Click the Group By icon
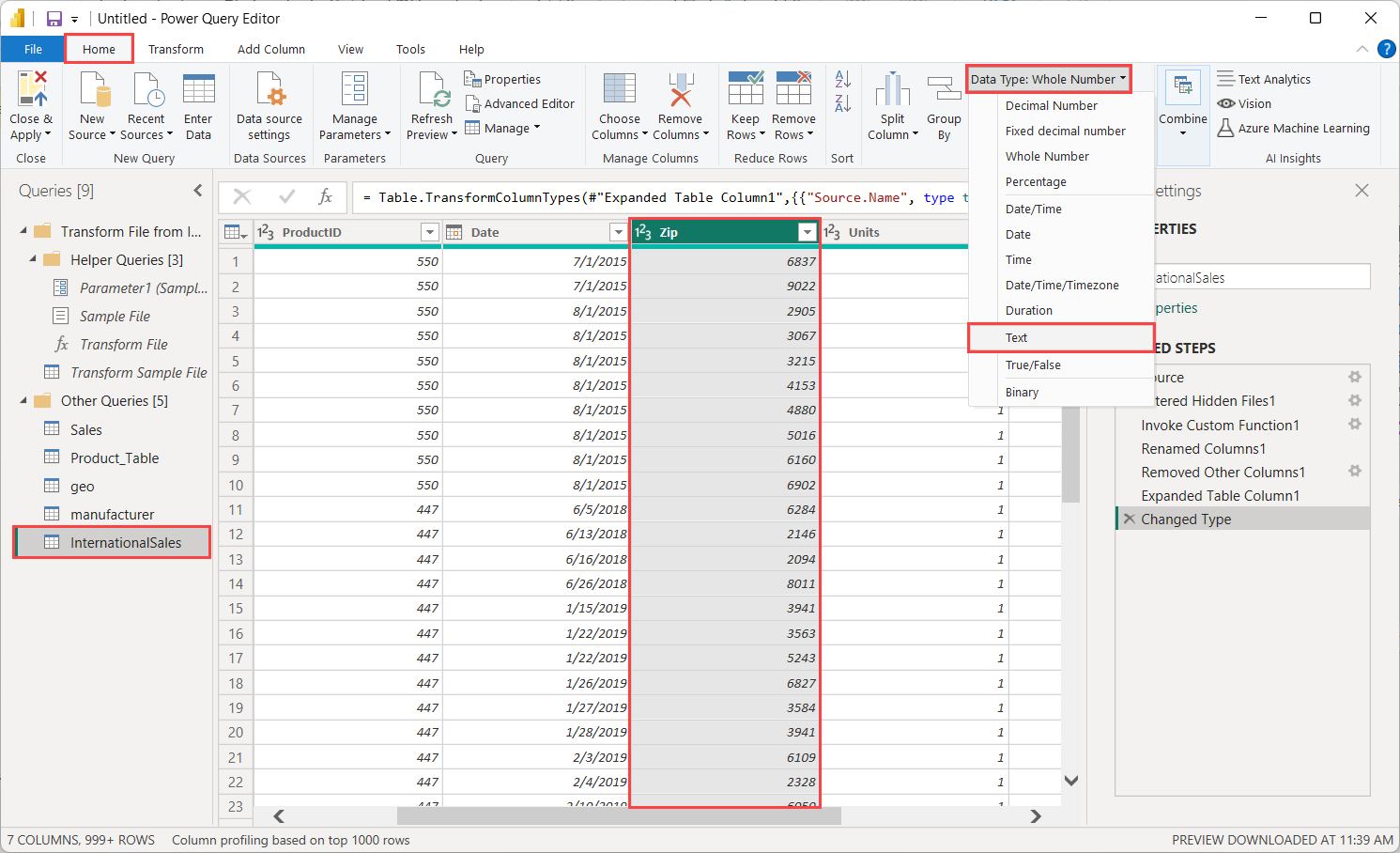 tap(943, 90)
